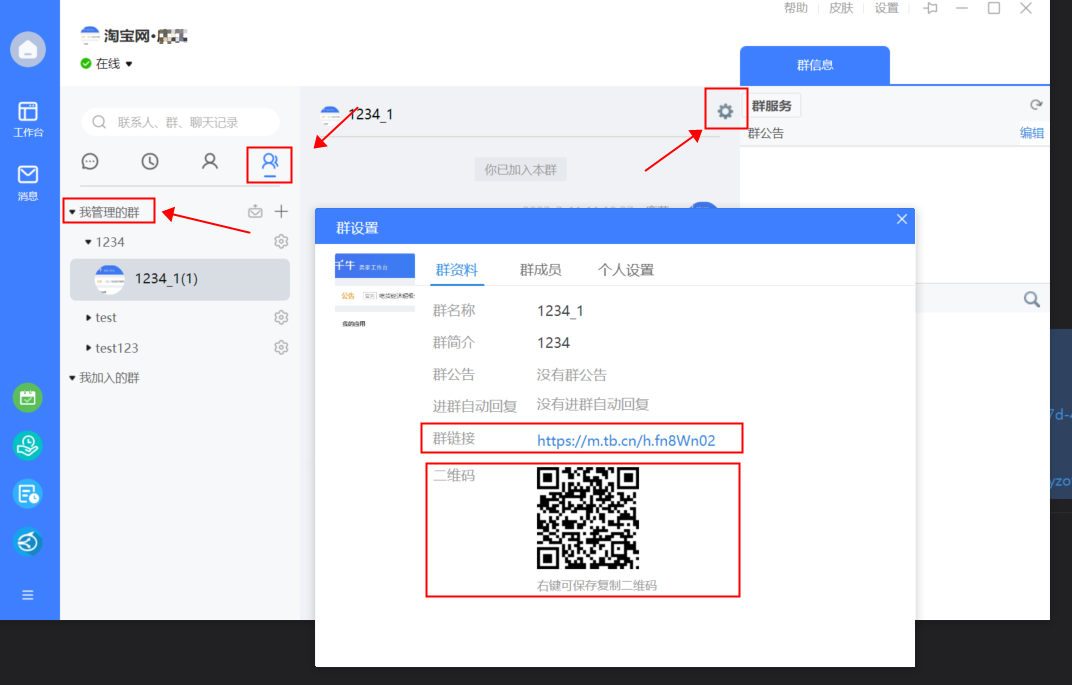Expand the test group tree

(x=88, y=318)
